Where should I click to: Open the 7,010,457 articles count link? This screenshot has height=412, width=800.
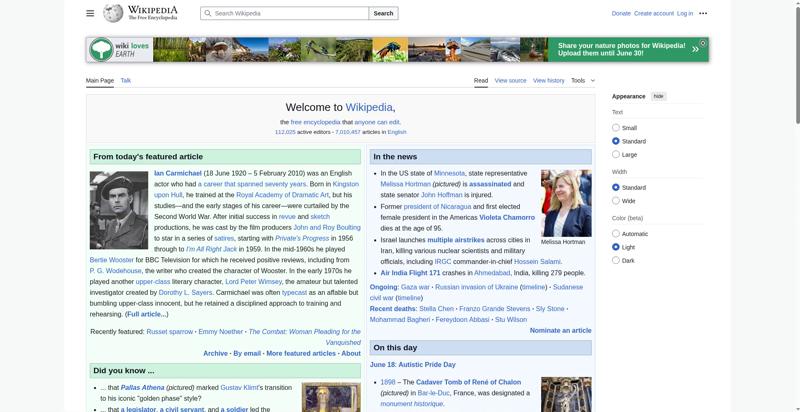[348, 132]
